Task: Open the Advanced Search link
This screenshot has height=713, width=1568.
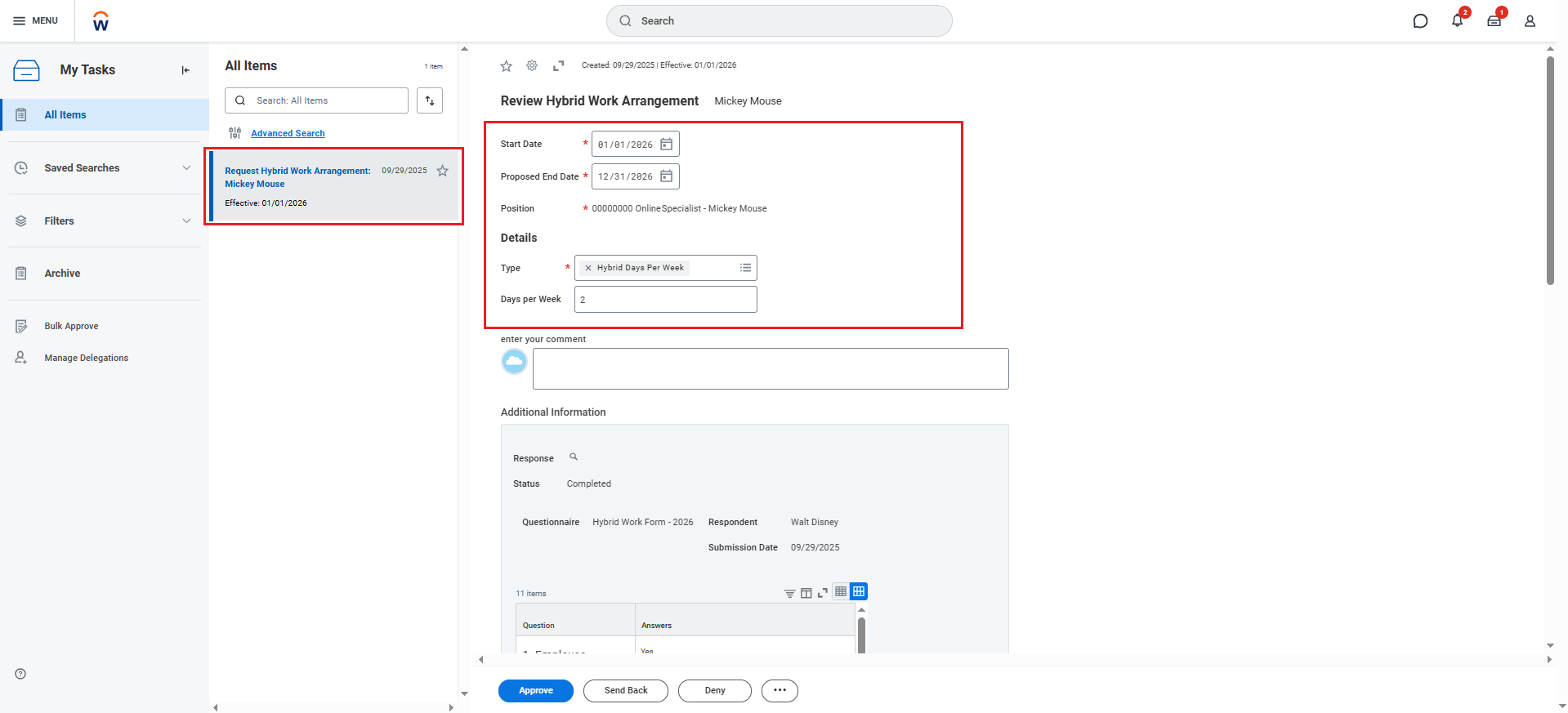Action: point(288,133)
